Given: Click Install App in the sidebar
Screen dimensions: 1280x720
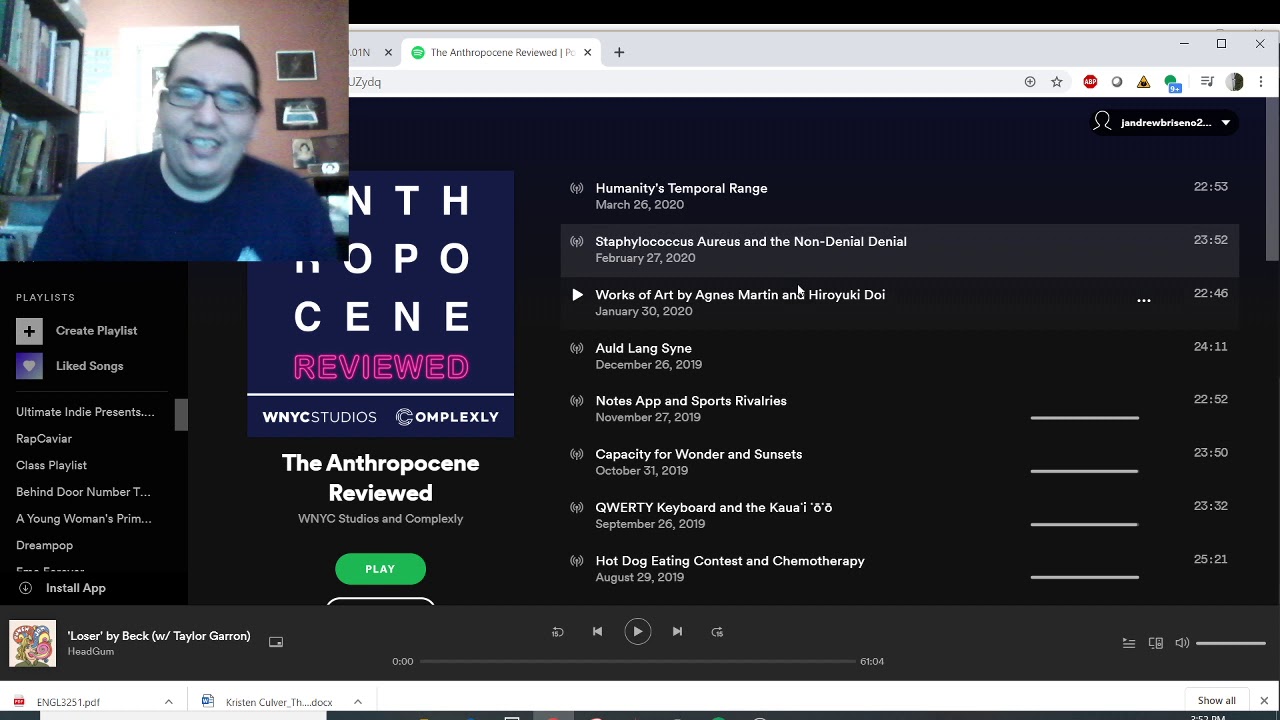Looking at the screenshot, I should click(62, 588).
